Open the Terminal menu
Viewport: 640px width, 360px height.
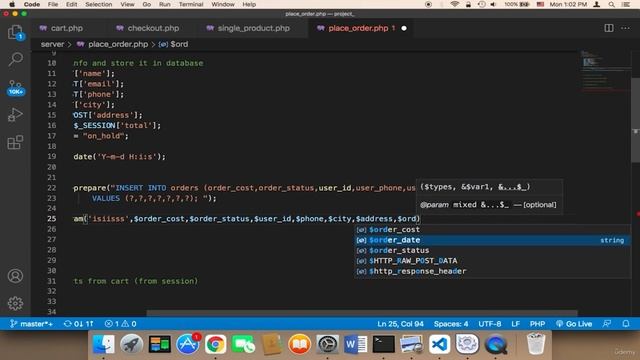point(191,4)
